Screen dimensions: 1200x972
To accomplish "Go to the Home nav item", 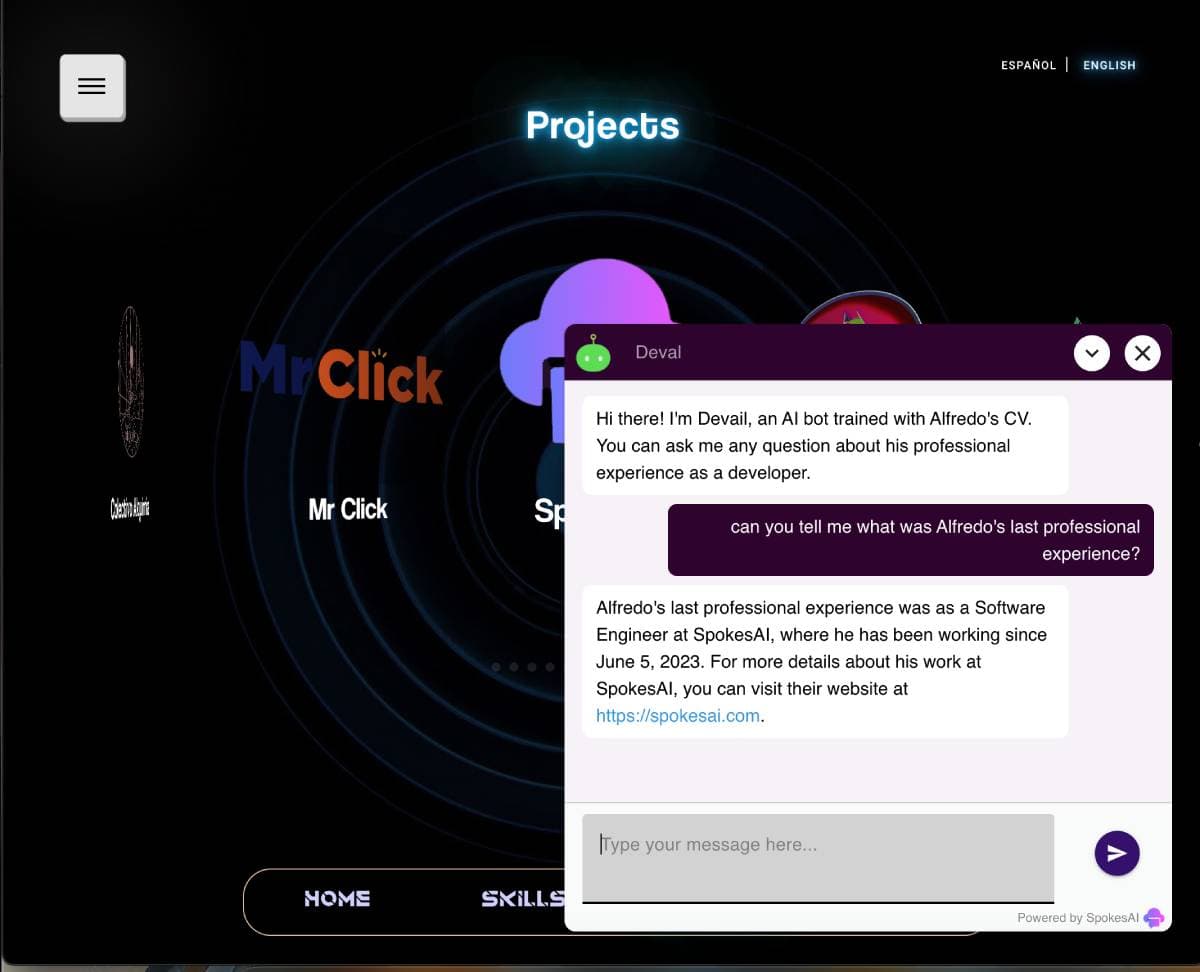I will point(337,899).
